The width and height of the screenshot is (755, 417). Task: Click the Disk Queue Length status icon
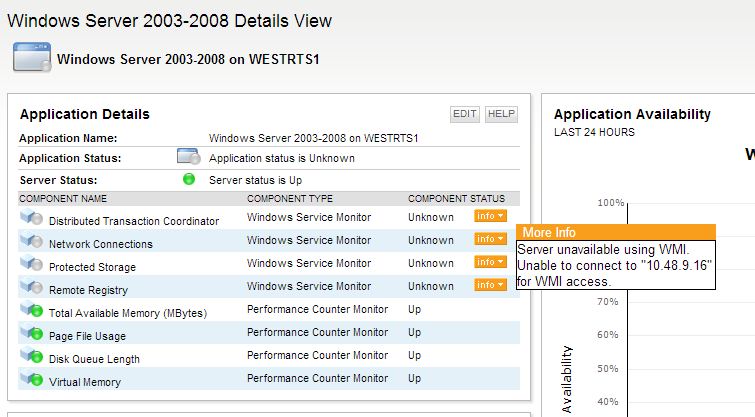click(31, 355)
